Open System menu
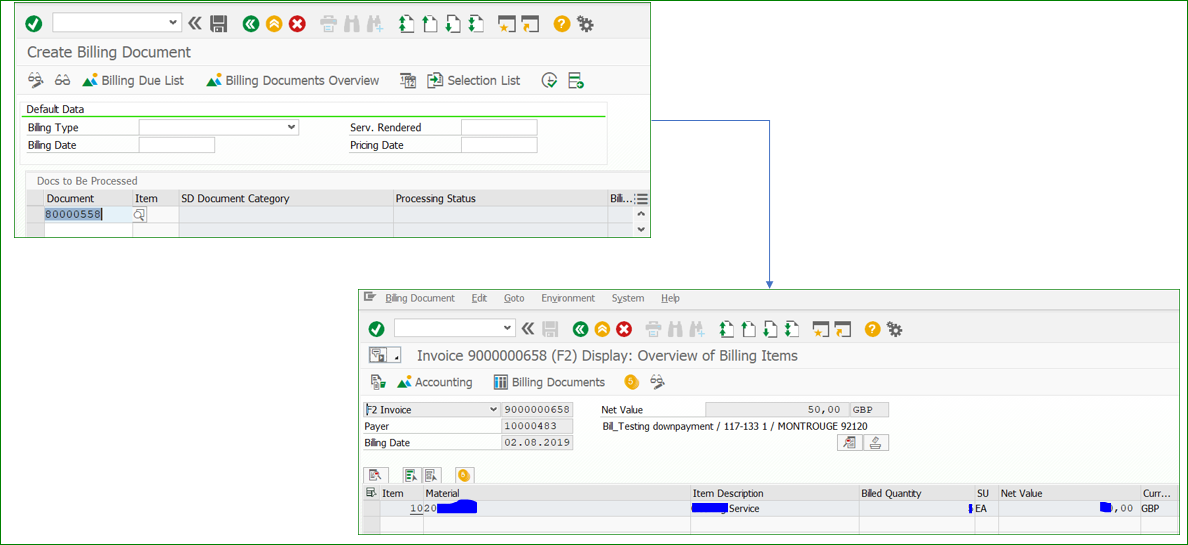Image resolution: width=1188 pixels, height=545 pixels. 628,298
